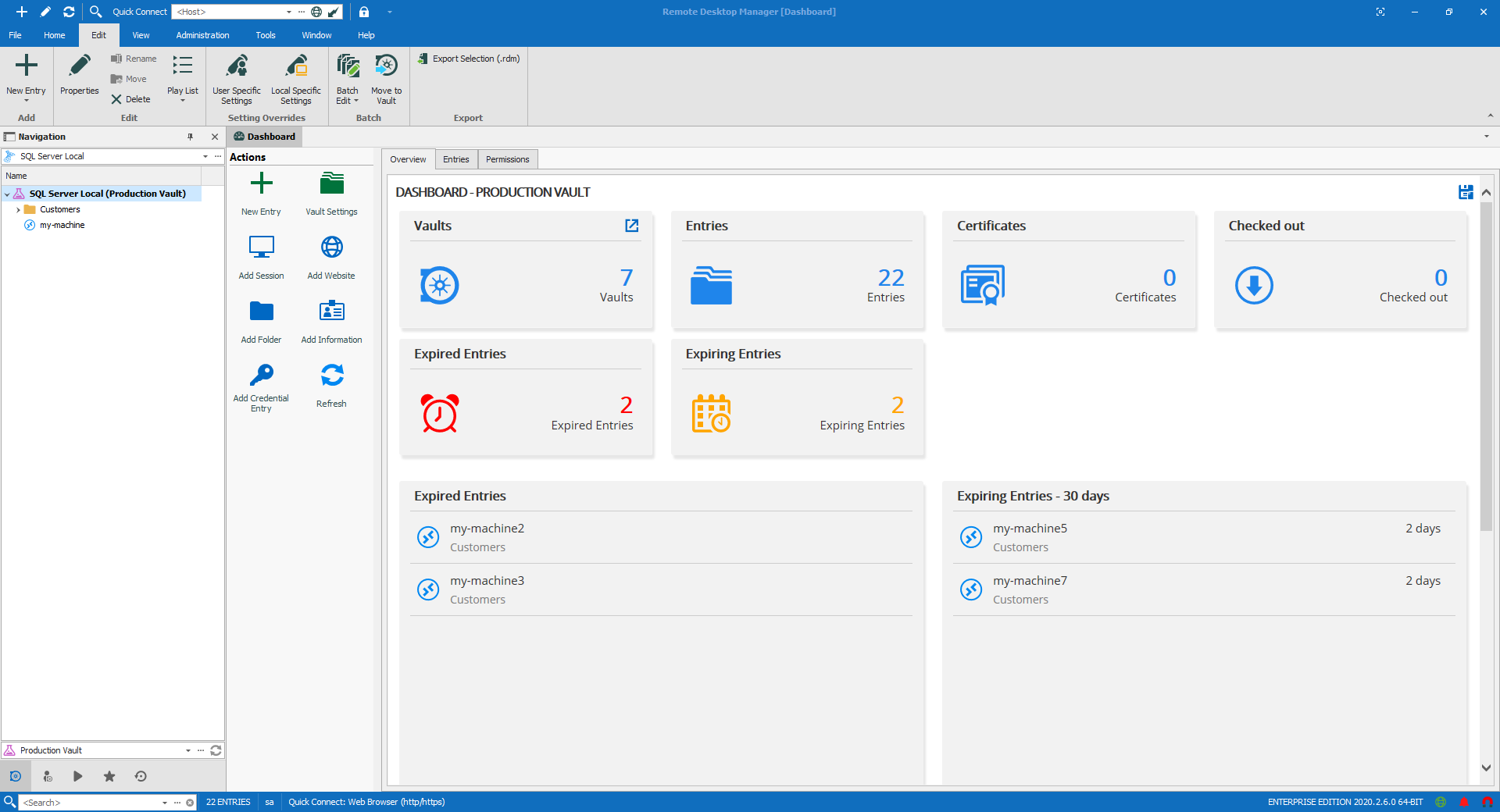Open the SQL Server Local data source dropdown
This screenshot has width=1500, height=812.
[205, 156]
